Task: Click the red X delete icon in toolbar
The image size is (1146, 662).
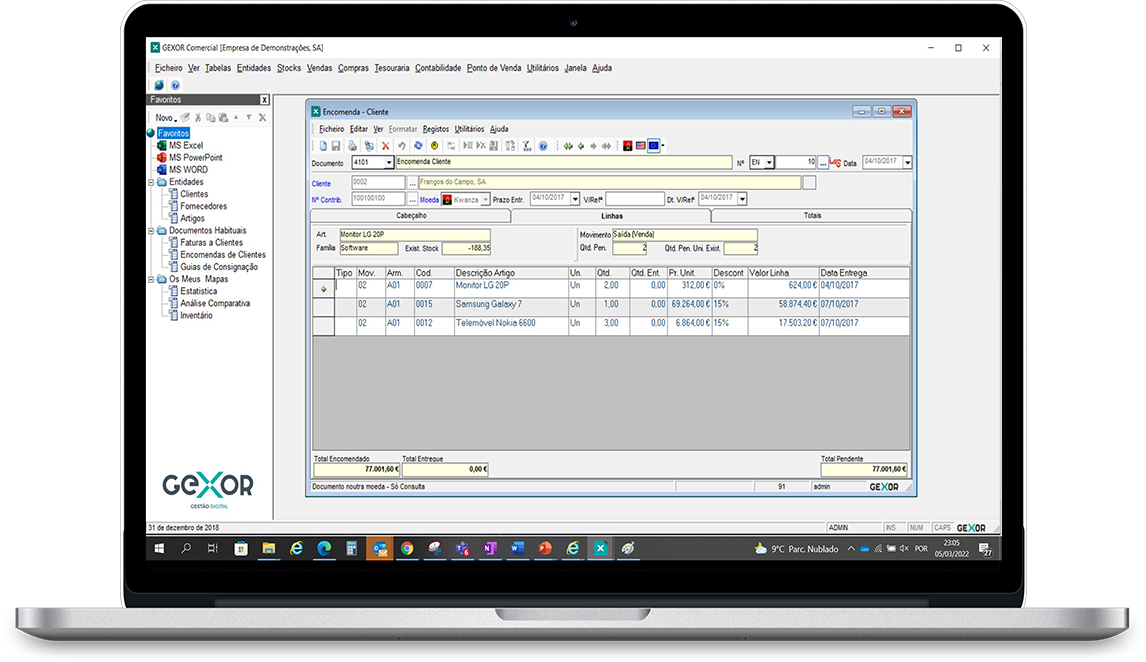Action: coord(386,146)
